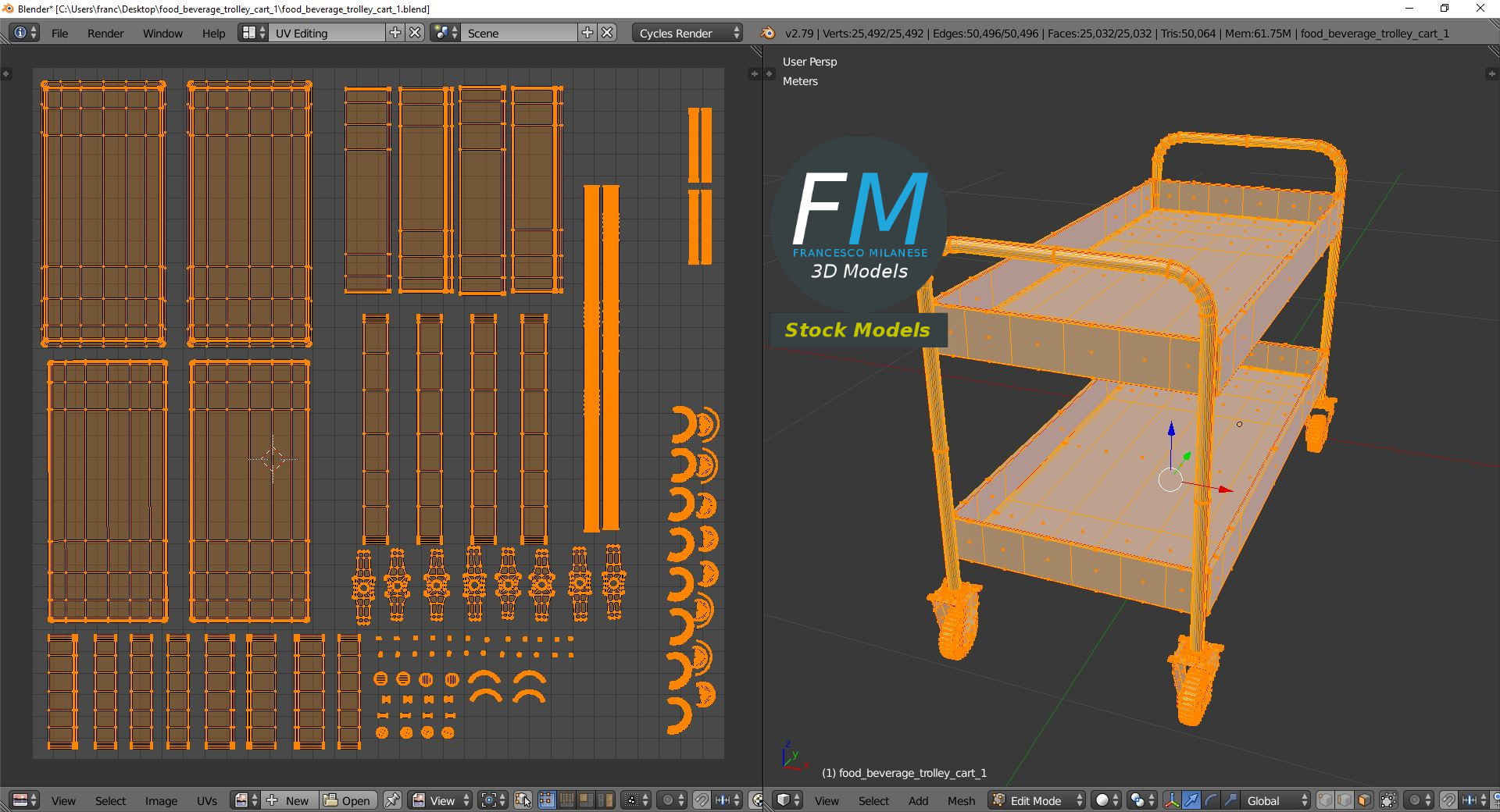Choose UV face selection mode icon
This screenshot has width=1500, height=812.
[x=585, y=800]
